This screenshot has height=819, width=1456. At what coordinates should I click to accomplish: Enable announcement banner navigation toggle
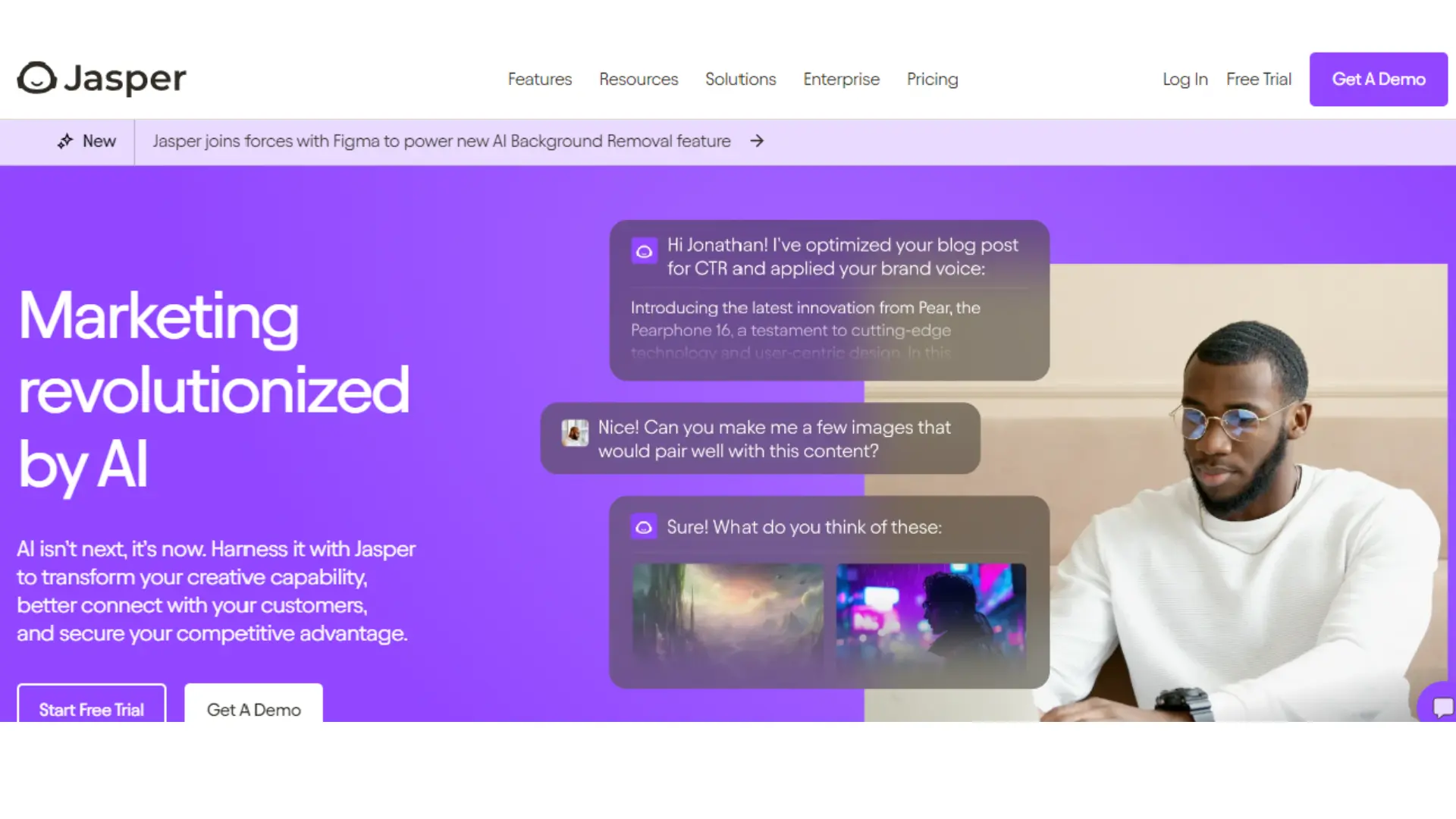pos(758,140)
